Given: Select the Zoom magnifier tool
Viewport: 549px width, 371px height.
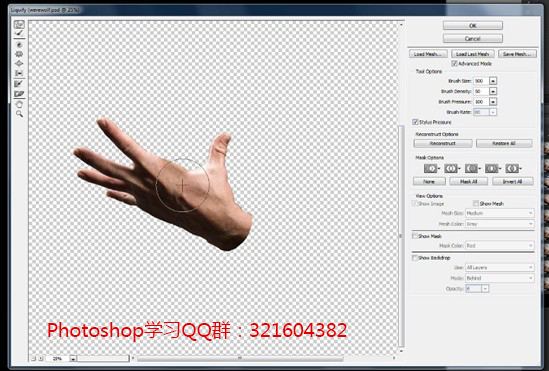Looking at the screenshot, I should coord(19,114).
